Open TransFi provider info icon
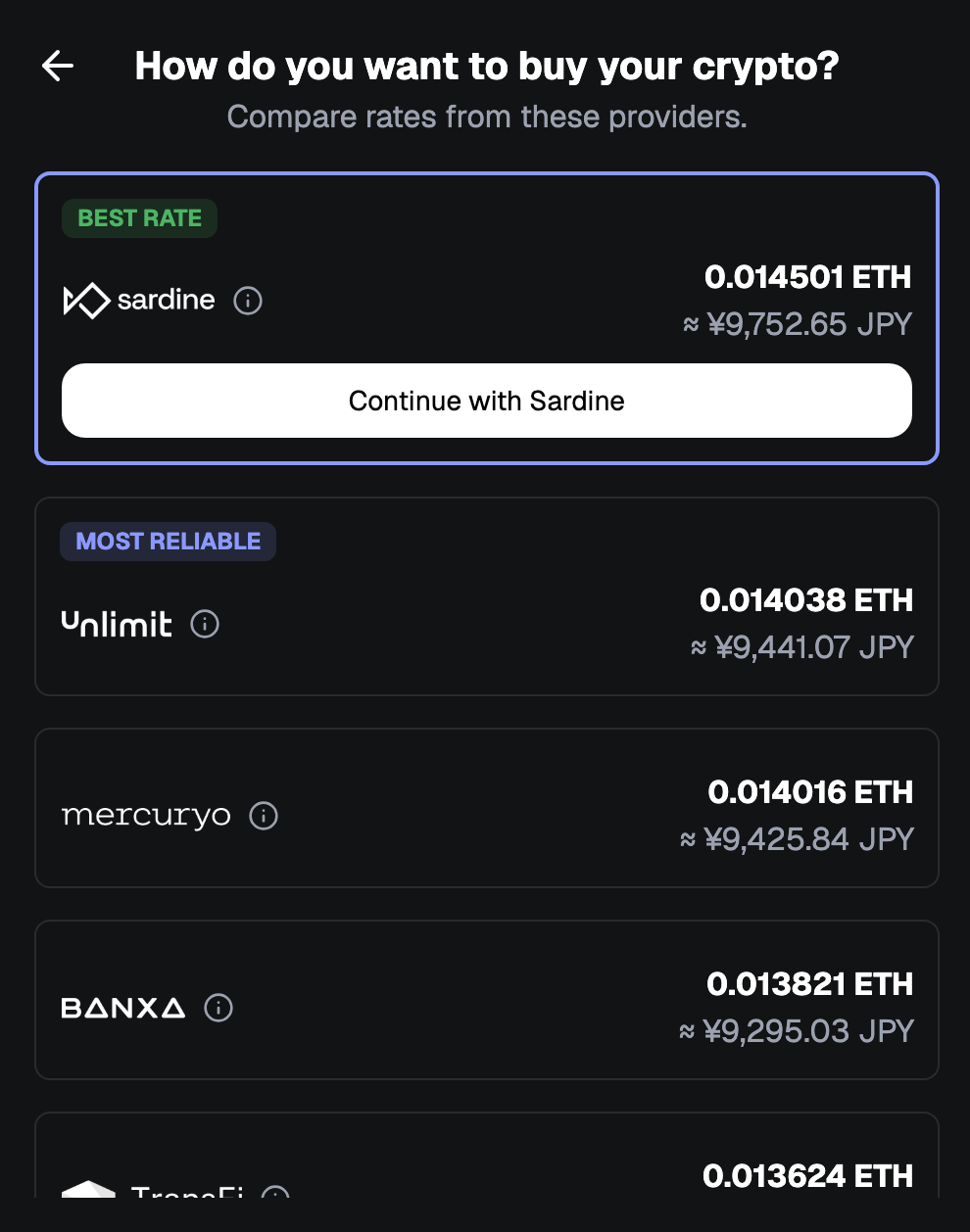Viewport: 970px width, 1232px height. (275, 1192)
